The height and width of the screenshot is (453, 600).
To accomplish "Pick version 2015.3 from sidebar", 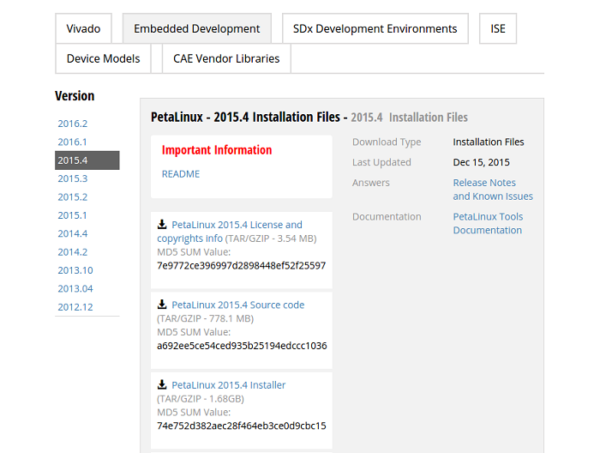I will 73,179.
